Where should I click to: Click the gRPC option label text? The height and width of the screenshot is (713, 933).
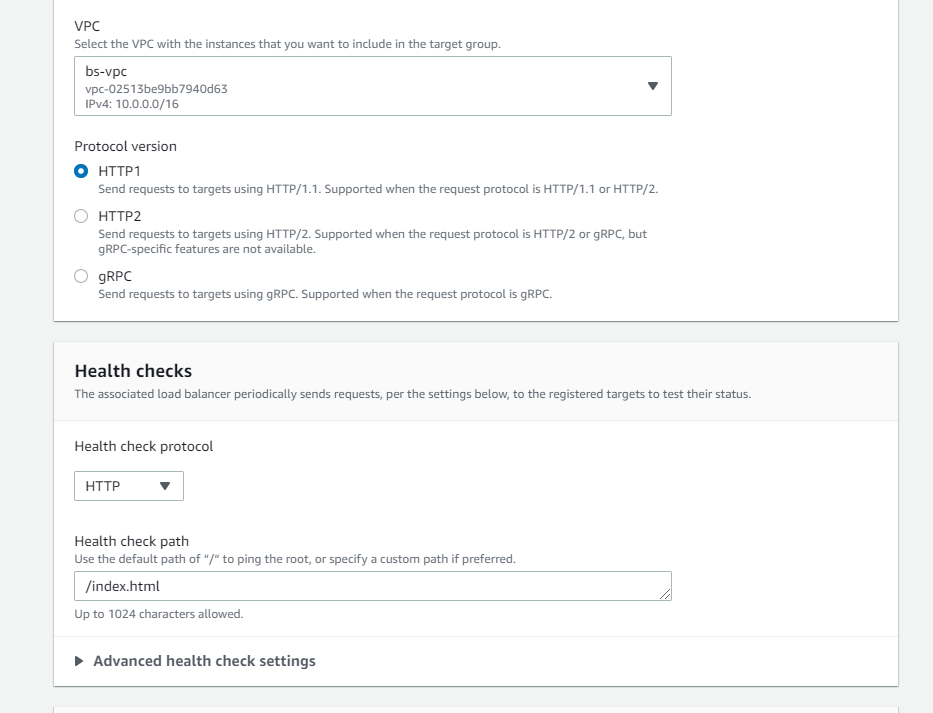[x=115, y=276]
